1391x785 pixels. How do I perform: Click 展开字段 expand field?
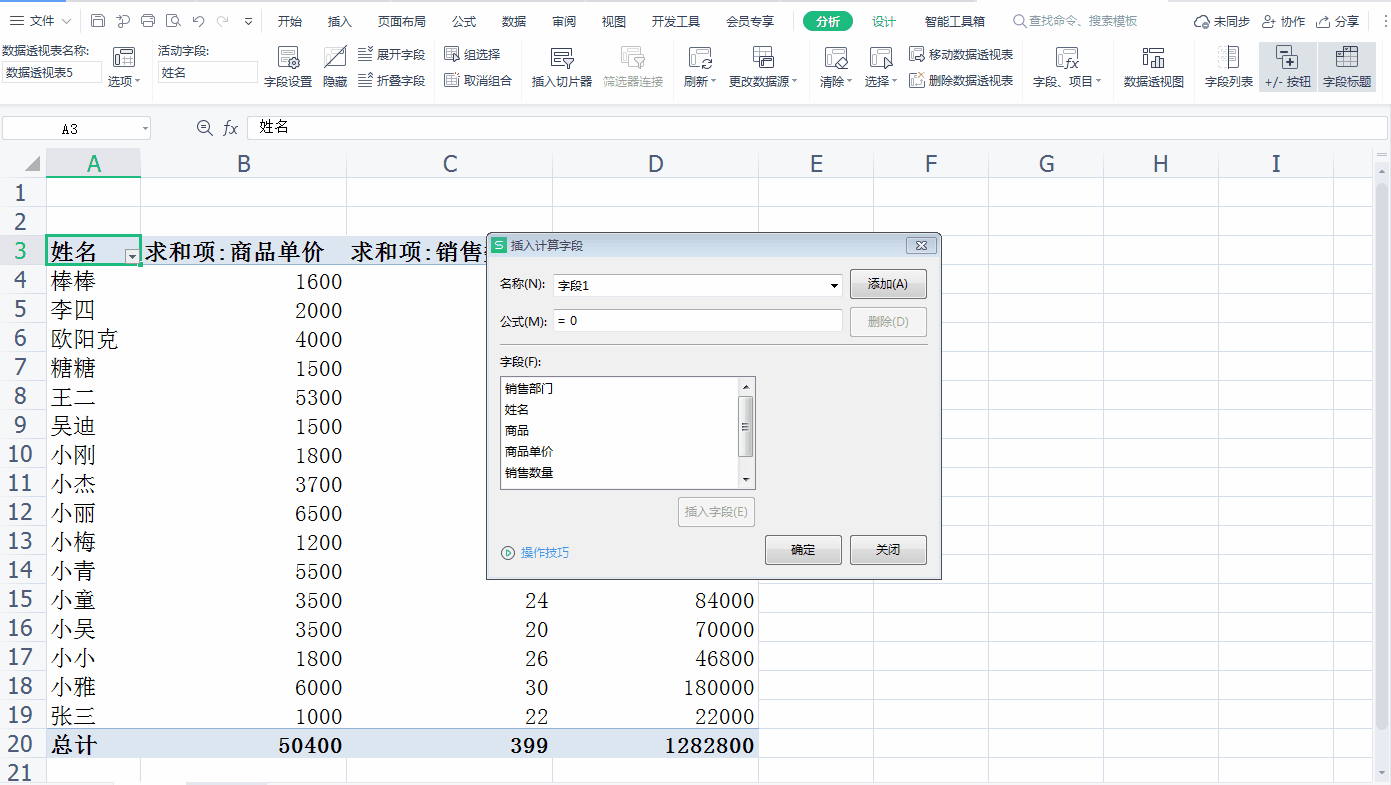pos(391,55)
